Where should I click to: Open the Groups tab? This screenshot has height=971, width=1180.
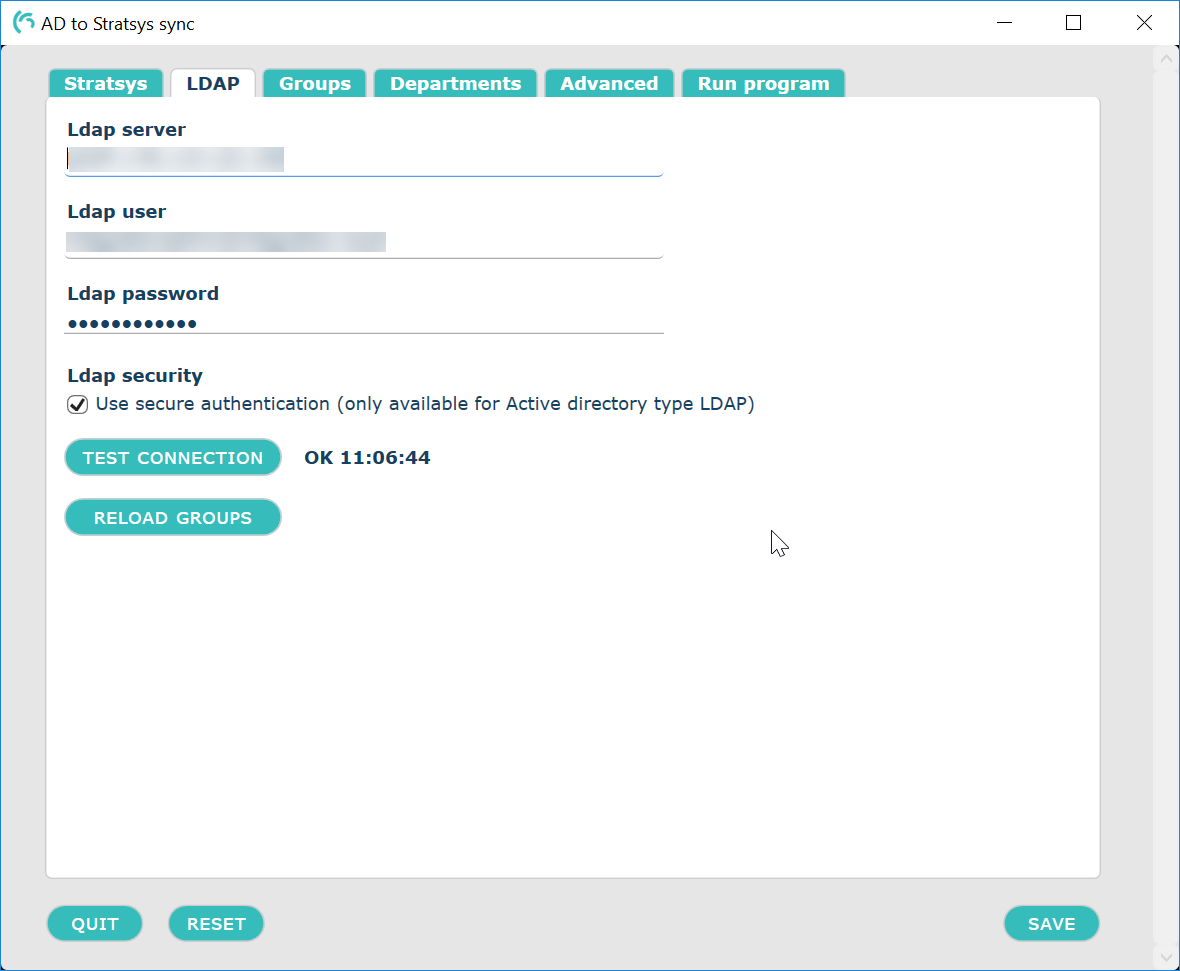pyautogui.click(x=315, y=84)
